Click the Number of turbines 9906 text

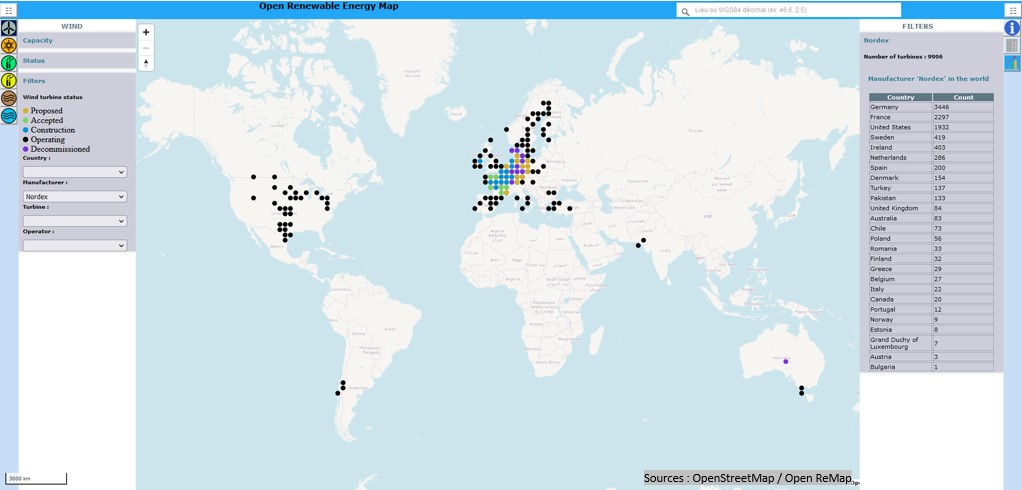[x=903, y=57]
